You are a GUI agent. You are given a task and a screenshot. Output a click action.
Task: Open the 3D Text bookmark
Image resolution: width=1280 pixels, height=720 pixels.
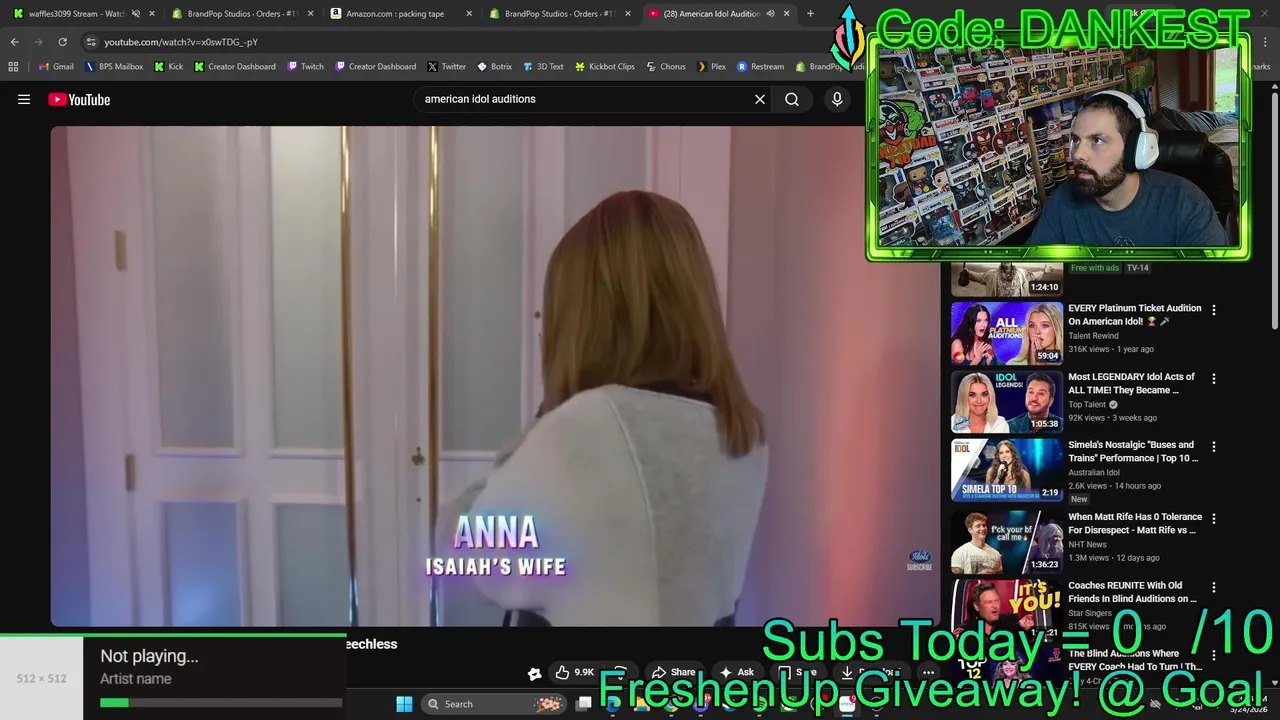543,67
